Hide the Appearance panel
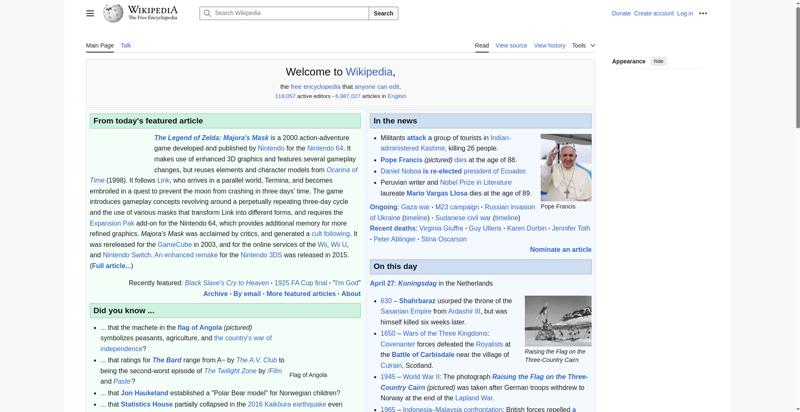Image resolution: width=800 pixels, height=412 pixels. click(x=659, y=61)
